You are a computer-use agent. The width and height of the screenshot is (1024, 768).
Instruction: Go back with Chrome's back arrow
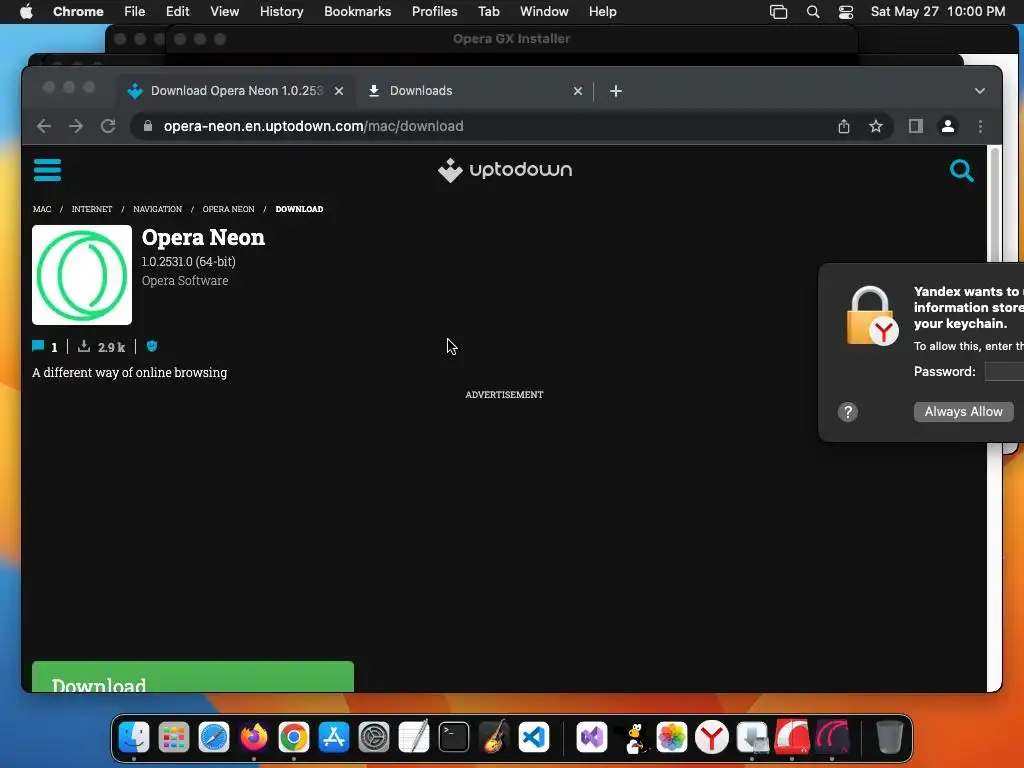pos(44,126)
